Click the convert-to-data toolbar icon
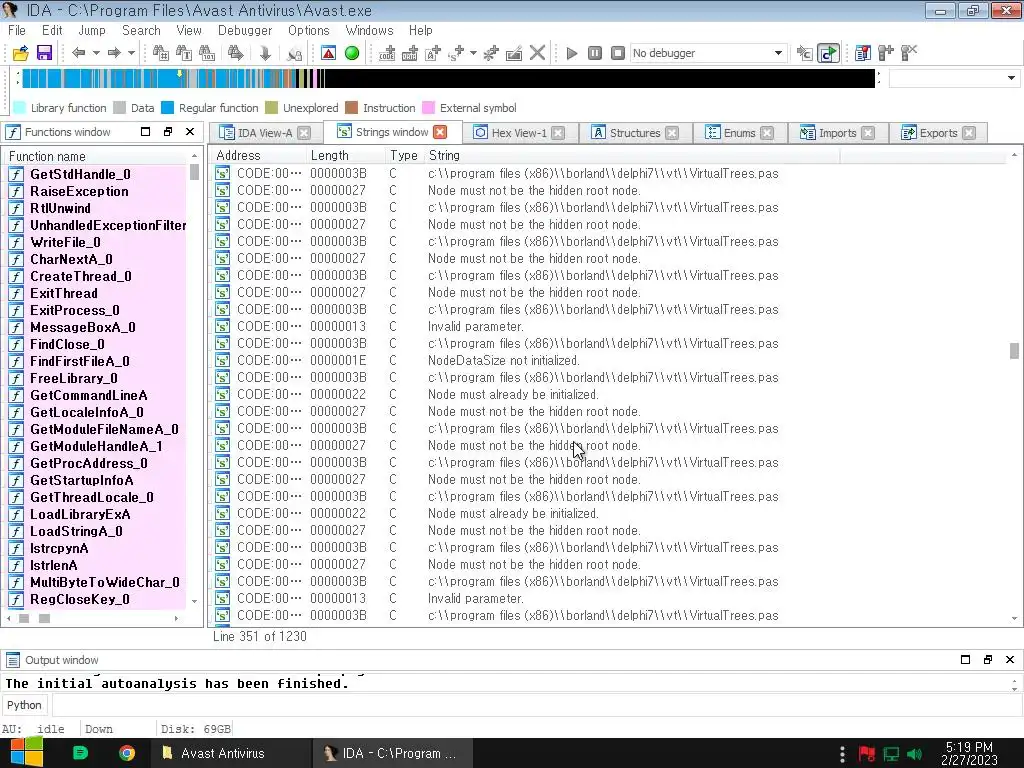The width and height of the screenshot is (1024, 768). pos(410,53)
